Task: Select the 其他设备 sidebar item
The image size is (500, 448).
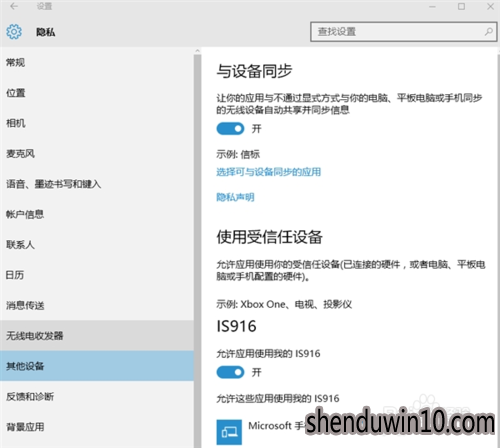Action: pos(97,366)
